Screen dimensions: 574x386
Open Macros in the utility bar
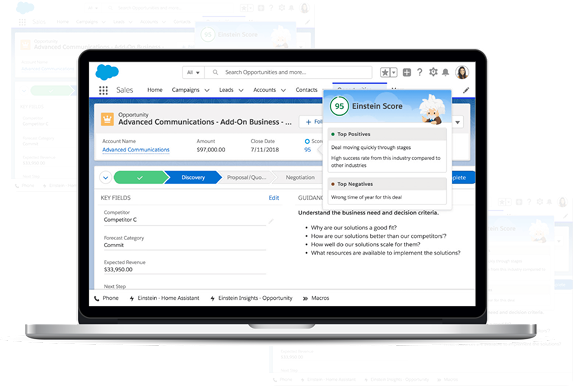pos(316,298)
